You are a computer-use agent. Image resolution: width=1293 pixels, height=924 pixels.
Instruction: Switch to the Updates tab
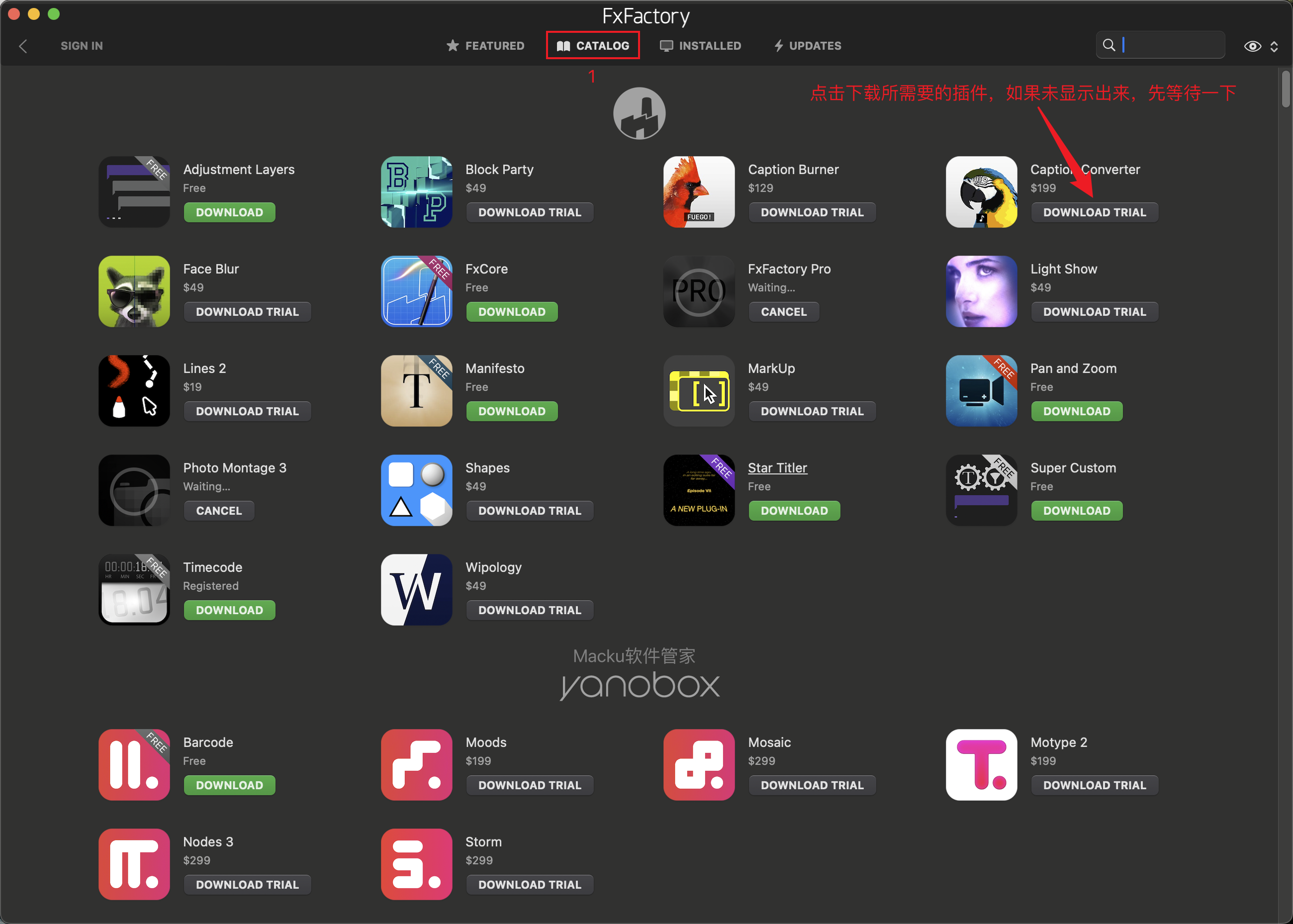pos(807,46)
